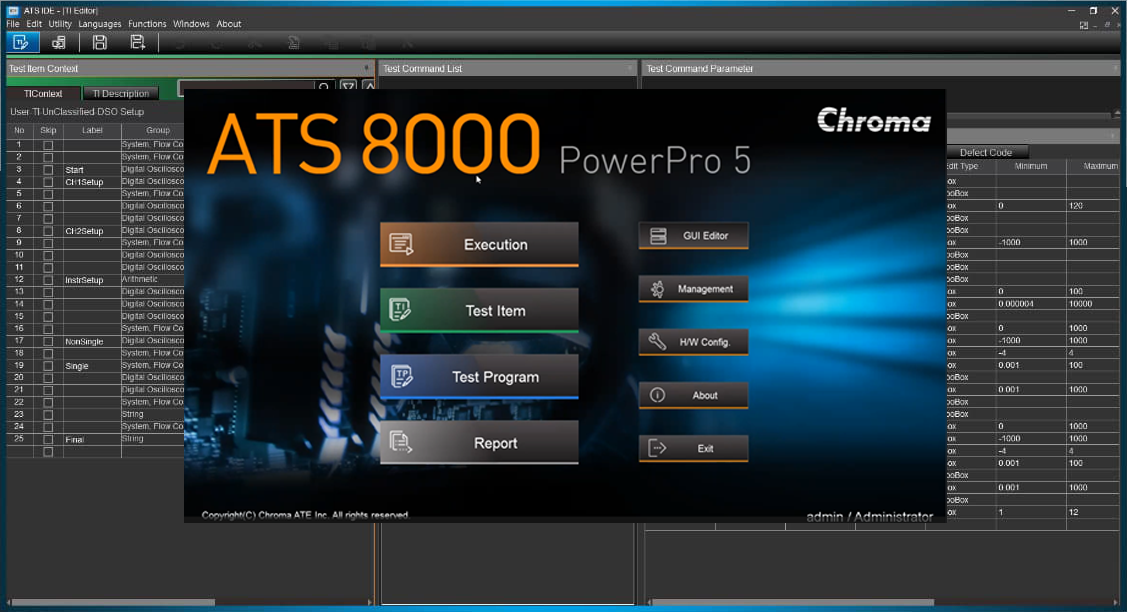Viewport: 1128px width, 612px height.
Task: Click the maximum value '12' cell
Action: (1093, 512)
